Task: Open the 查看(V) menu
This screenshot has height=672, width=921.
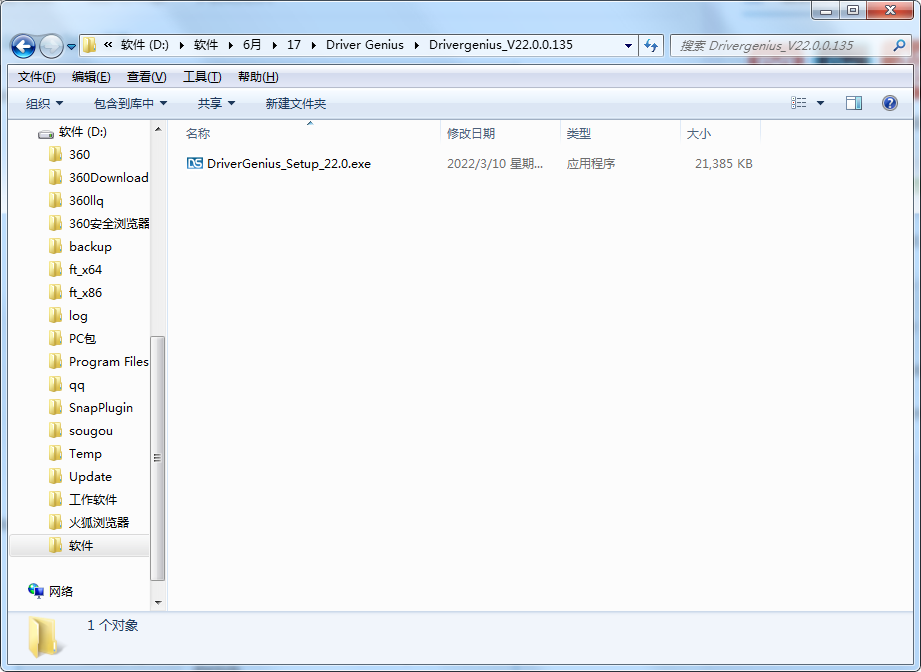Action: click(146, 77)
